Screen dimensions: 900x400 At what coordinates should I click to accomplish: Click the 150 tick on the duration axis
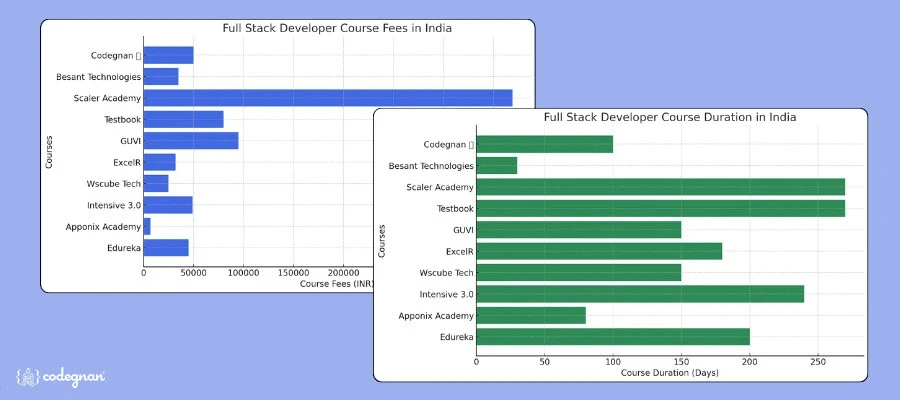[x=681, y=362]
